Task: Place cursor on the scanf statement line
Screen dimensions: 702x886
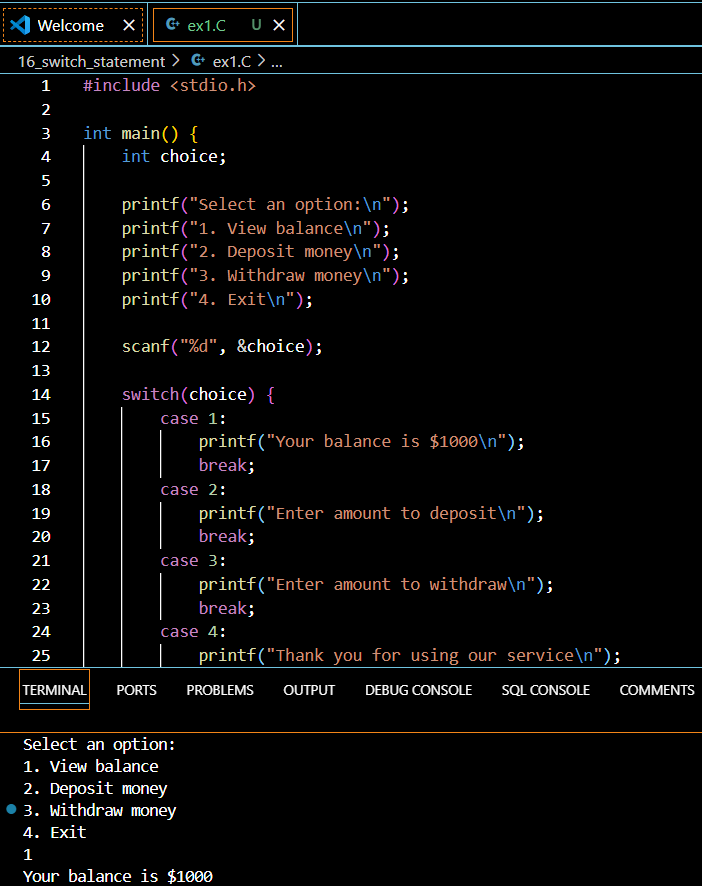Action: pyautogui.click(x=222, y=347)
